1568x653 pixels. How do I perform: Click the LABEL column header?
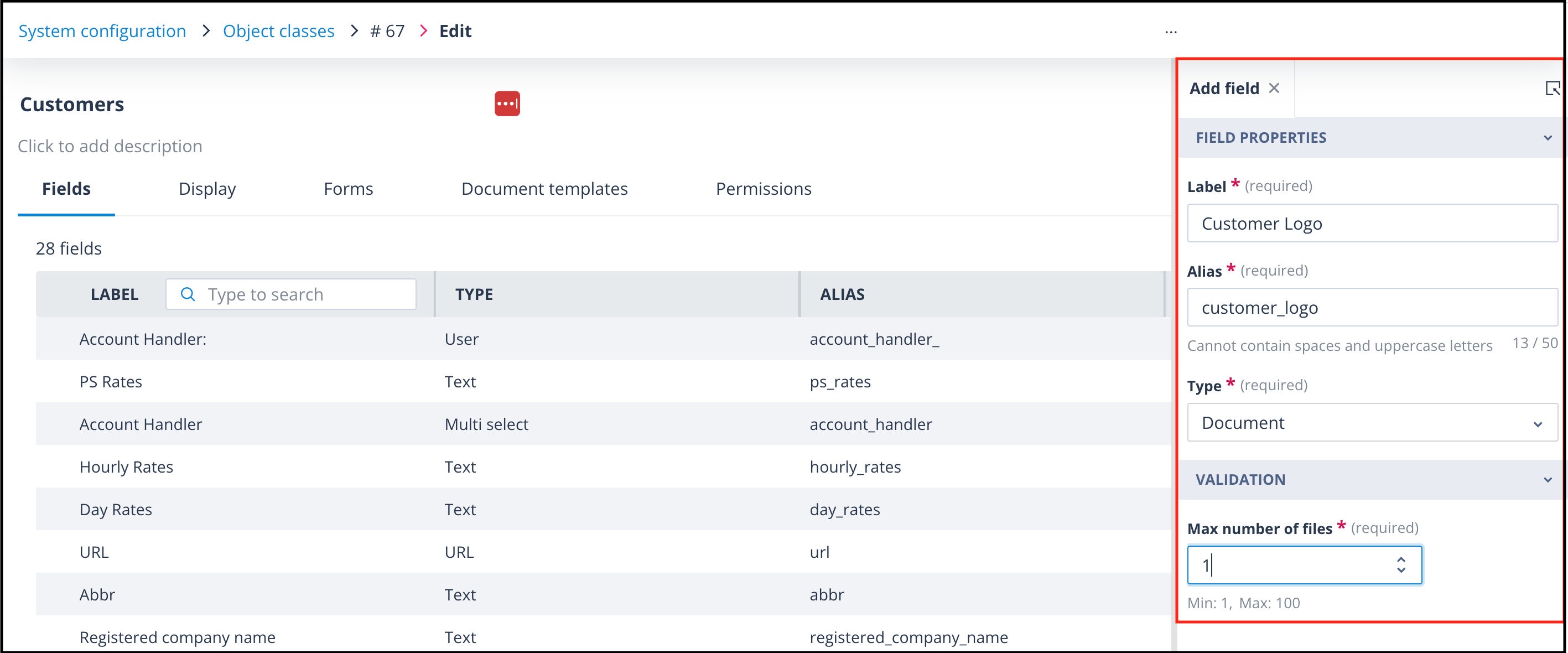coord(115,294)
